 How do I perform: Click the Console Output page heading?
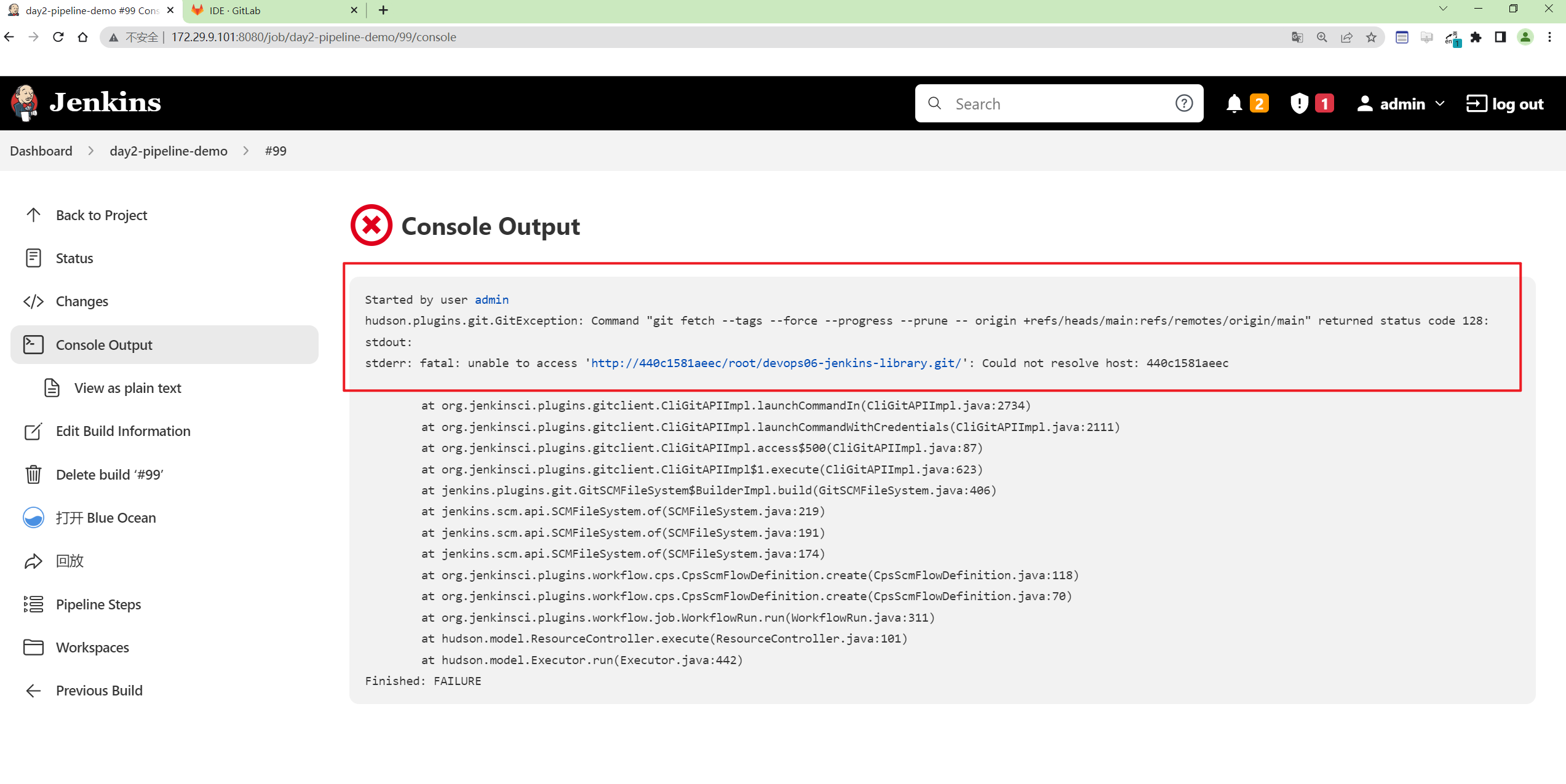tap(490, 227)
